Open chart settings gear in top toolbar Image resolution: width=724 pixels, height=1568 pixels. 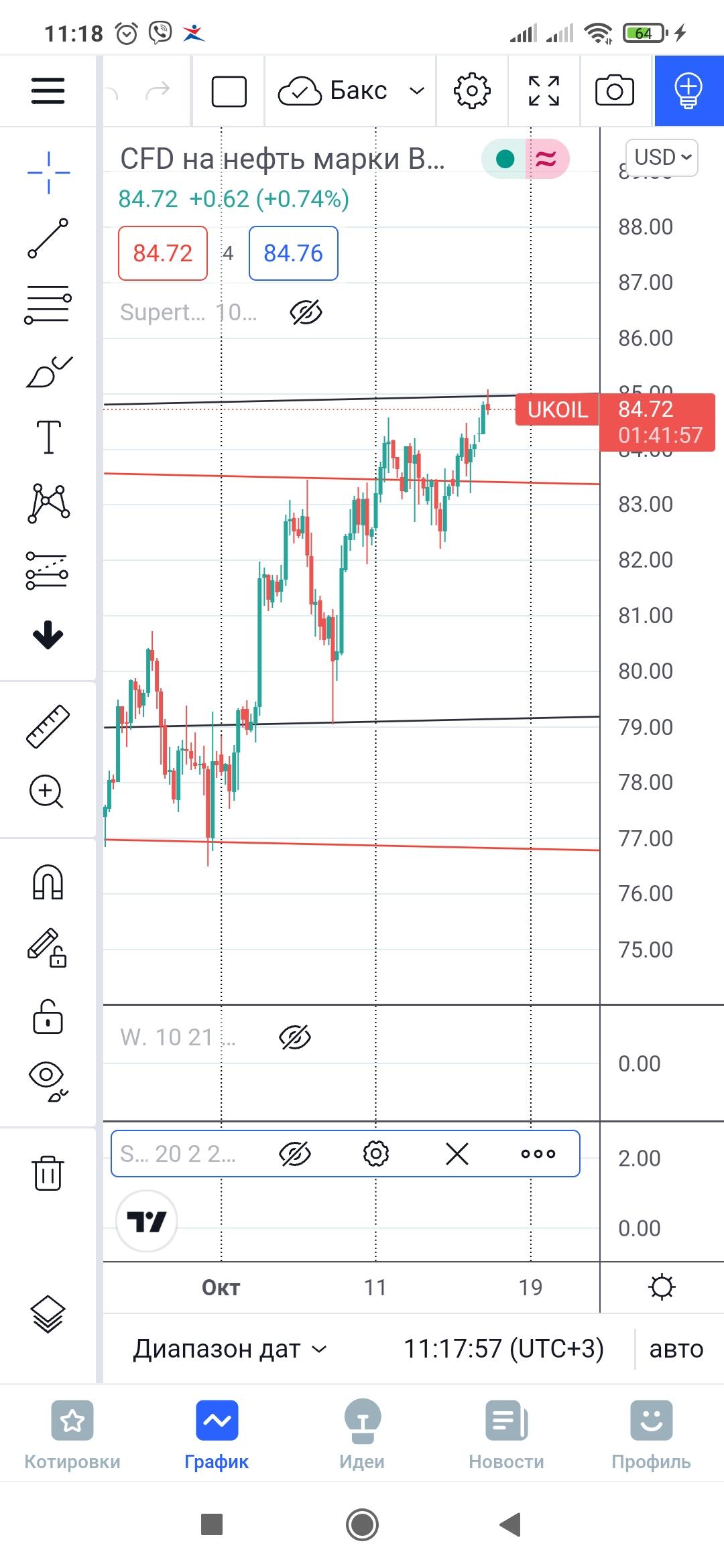pos(472,90)
